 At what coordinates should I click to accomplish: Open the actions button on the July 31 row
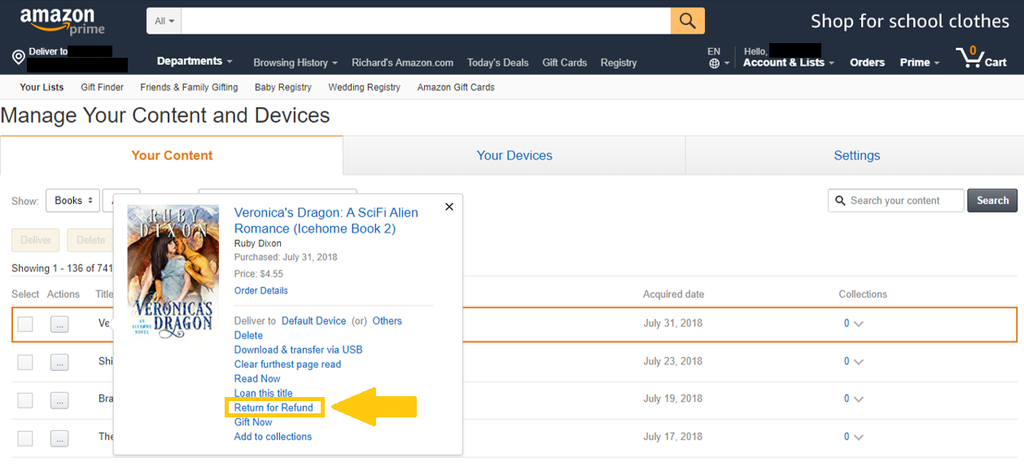(x=59, y=323)
